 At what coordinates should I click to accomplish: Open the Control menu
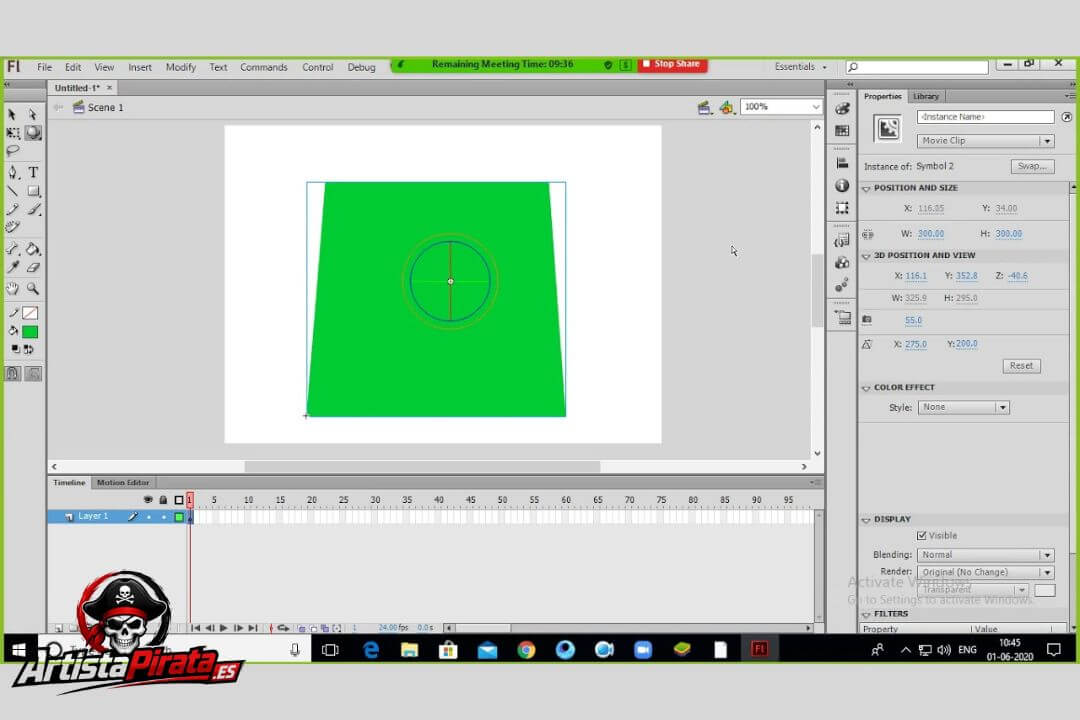(318, 67)
